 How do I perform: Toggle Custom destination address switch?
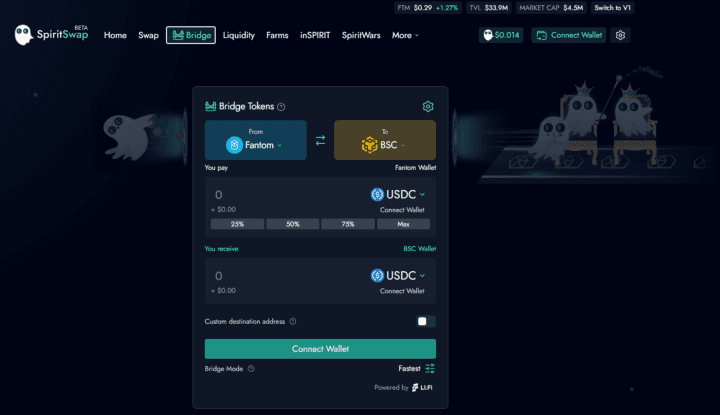[x=426, y=321]
